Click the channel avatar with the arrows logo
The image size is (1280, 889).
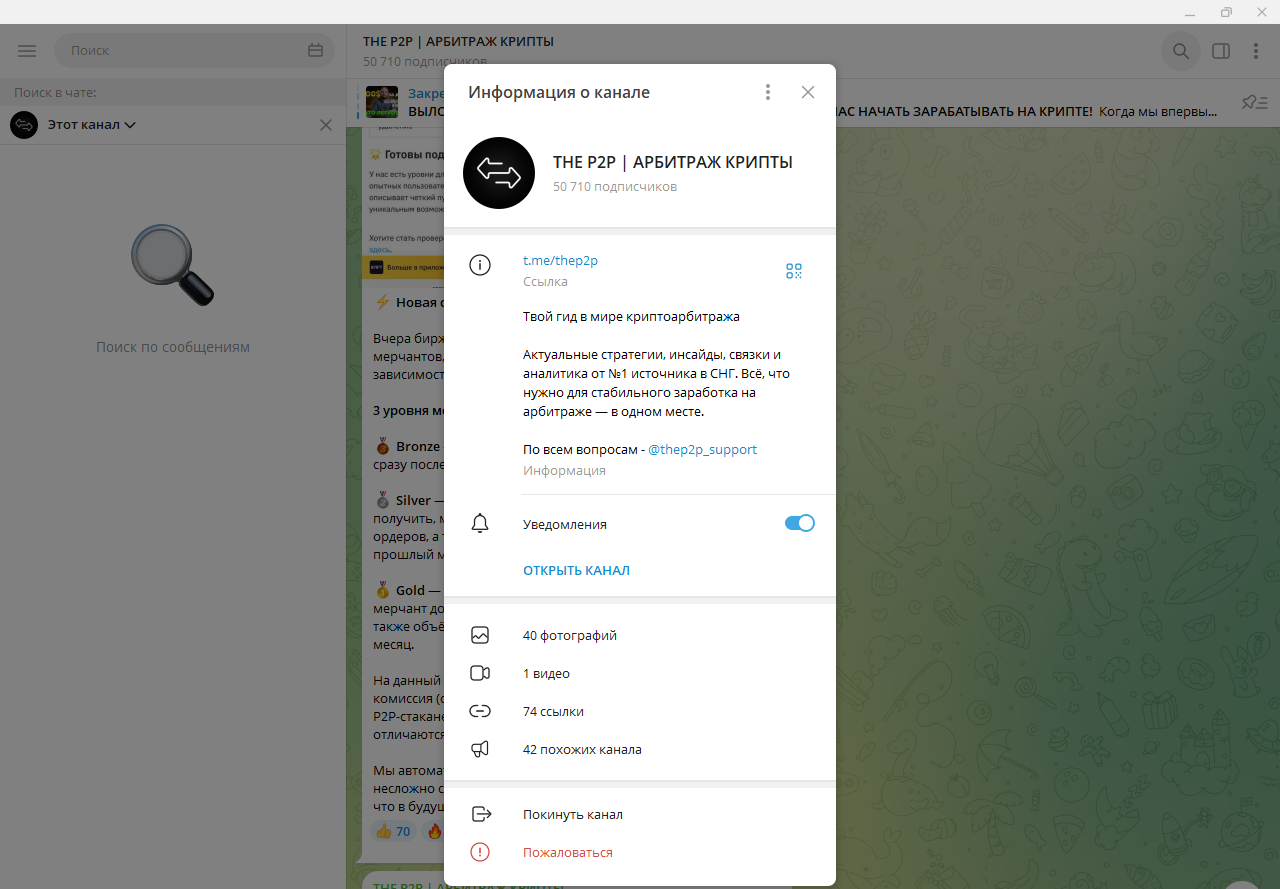click(499, 173)
